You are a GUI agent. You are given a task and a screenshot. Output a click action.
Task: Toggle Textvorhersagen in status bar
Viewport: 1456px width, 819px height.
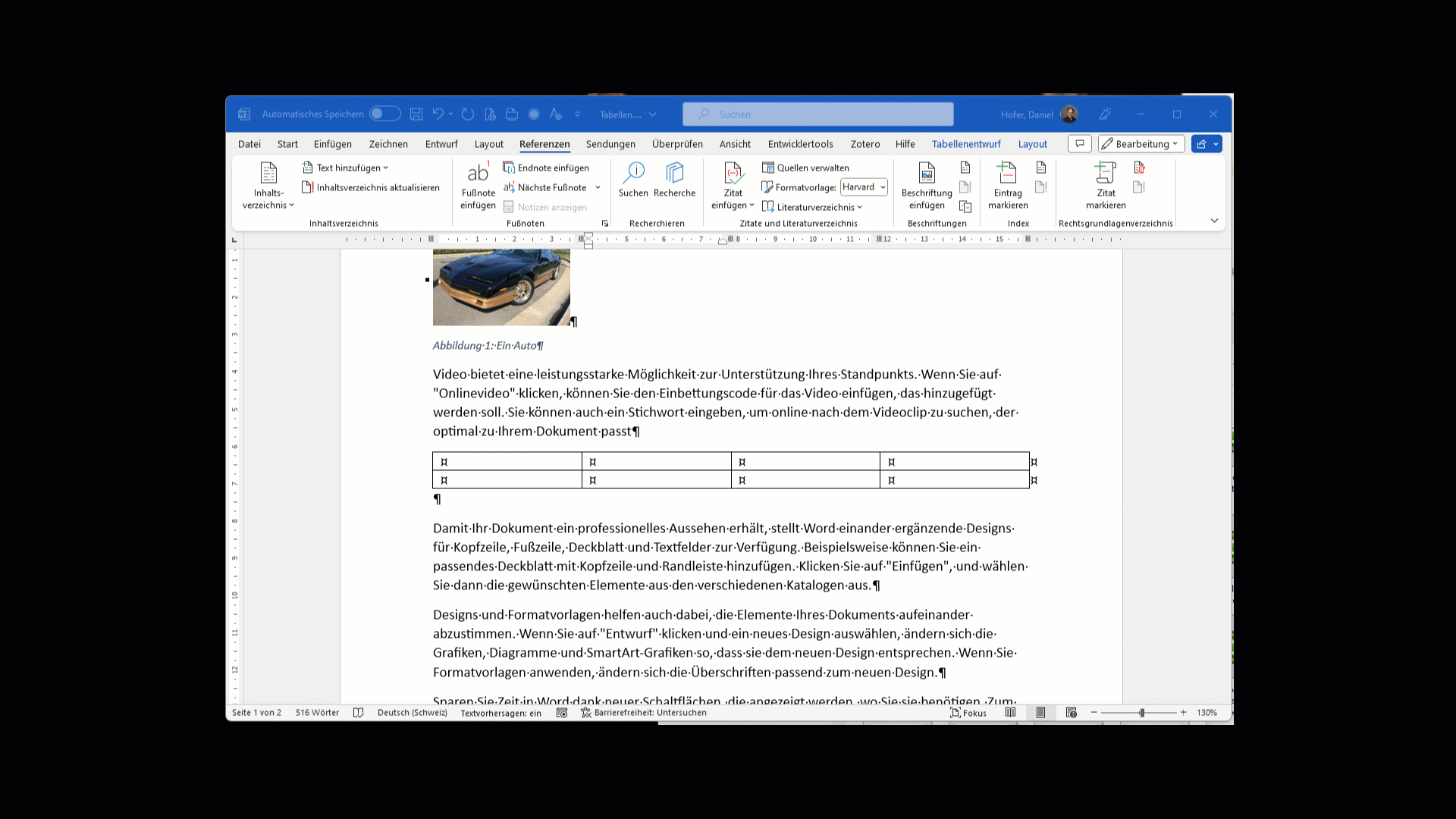[x=500, y=713]
